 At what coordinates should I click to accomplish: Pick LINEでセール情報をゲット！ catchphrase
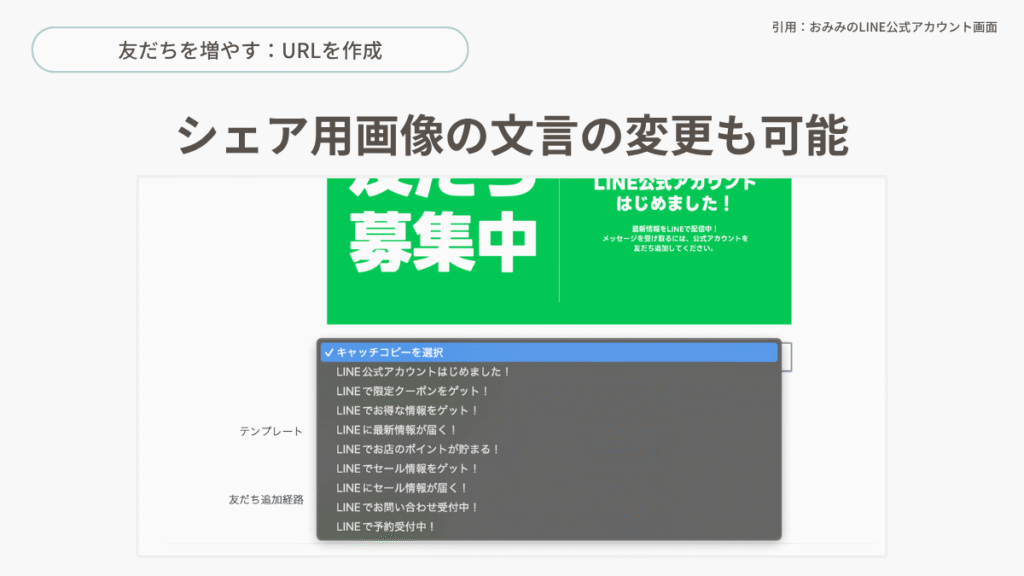408,468
